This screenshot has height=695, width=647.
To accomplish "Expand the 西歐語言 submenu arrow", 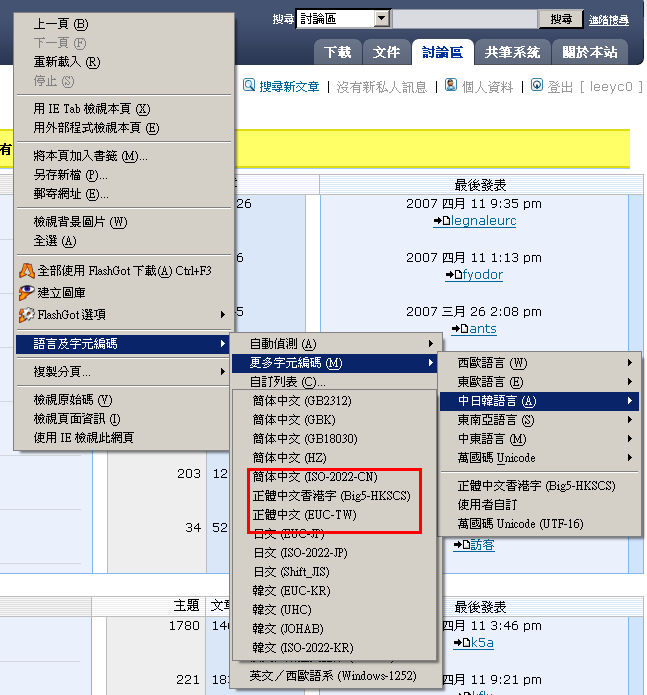I will click(630, 363).
